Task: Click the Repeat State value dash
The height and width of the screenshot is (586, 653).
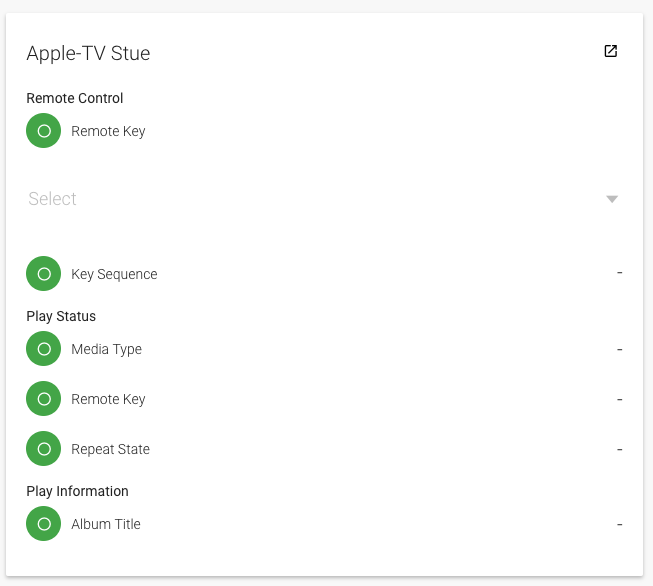Action: pyautogui.click(x=620, y=449)
